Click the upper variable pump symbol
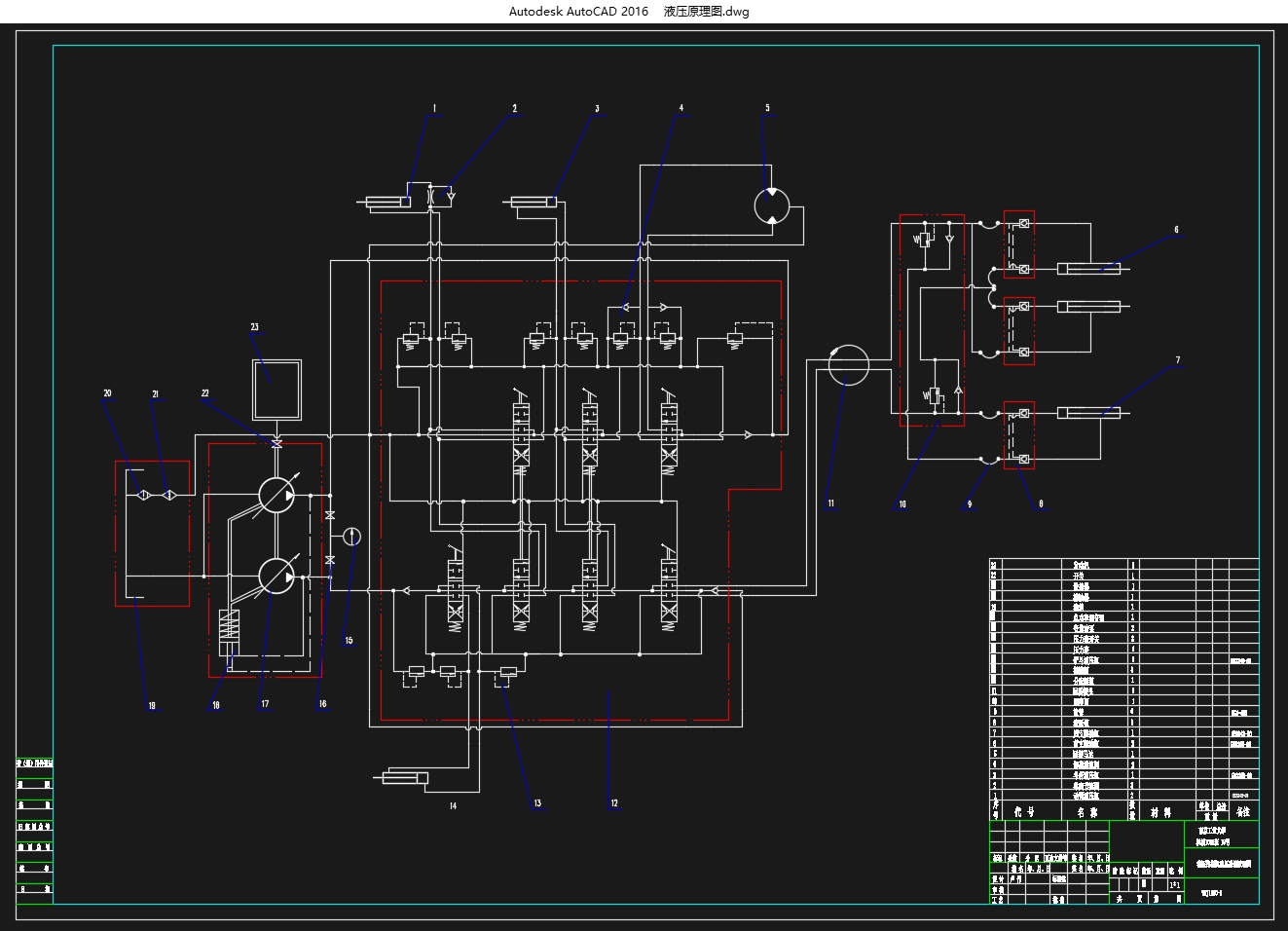This screenshot has height=931, width=1288. click(x=276, y=496)
